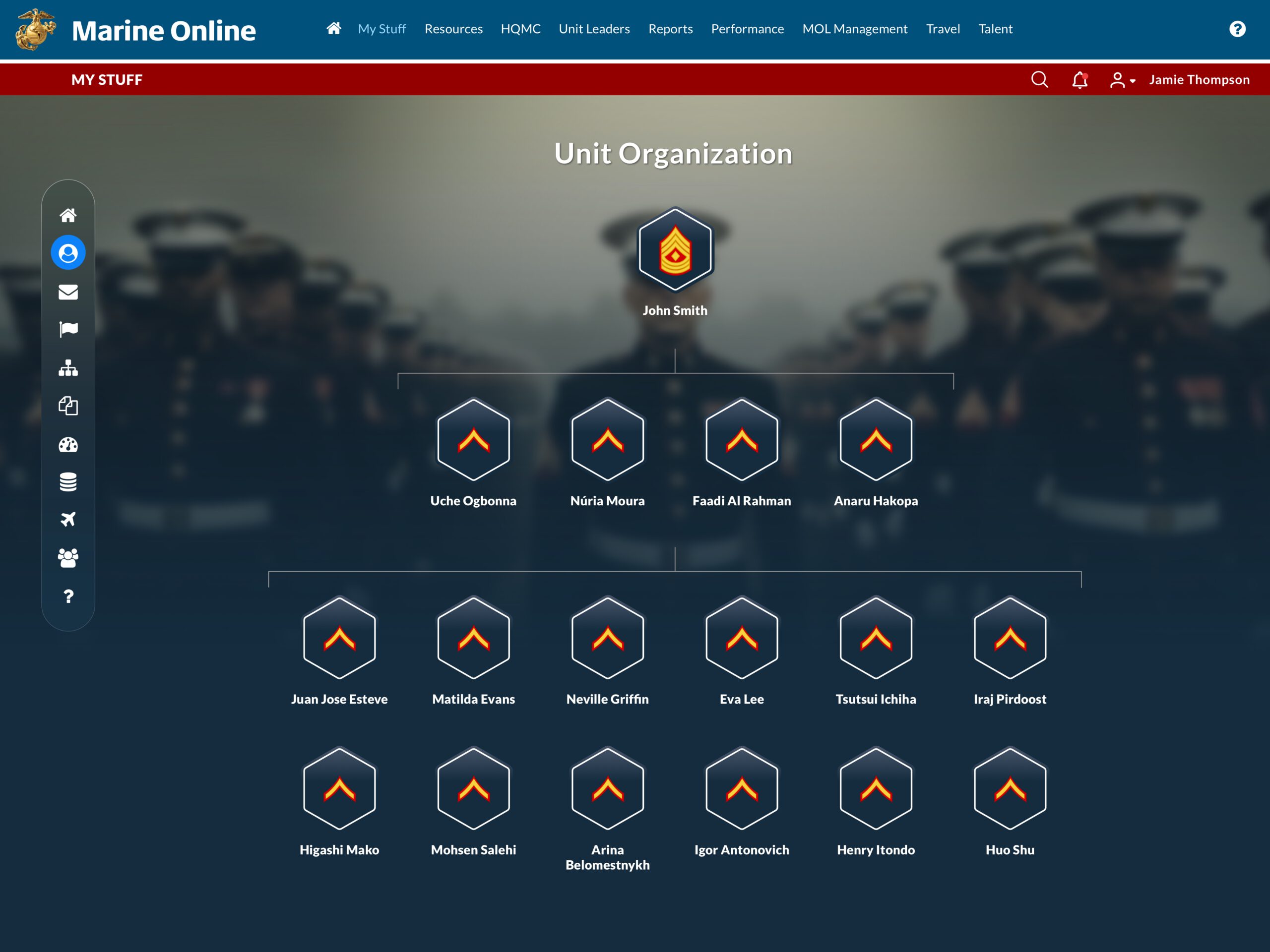
Task: Click the sidebar database stack icon
Action: [x=68, y=482]
